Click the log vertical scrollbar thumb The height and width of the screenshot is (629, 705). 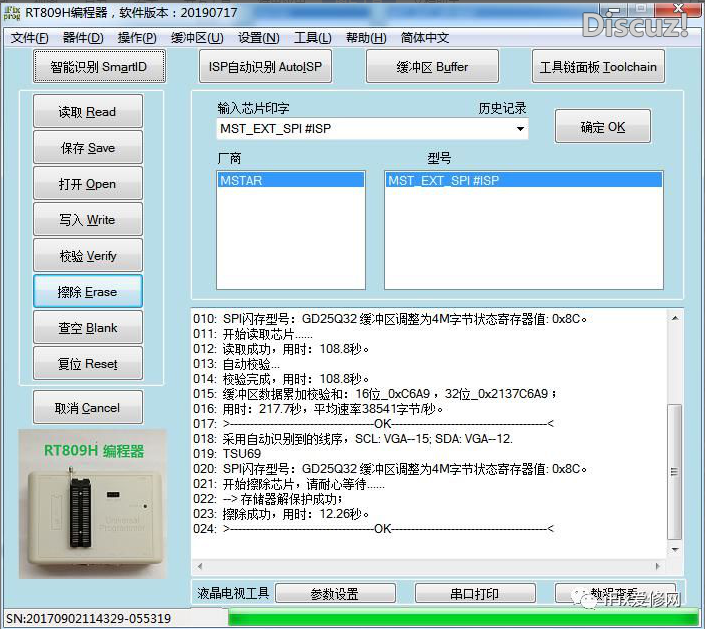pyautogui.click(x=674, y=471)
